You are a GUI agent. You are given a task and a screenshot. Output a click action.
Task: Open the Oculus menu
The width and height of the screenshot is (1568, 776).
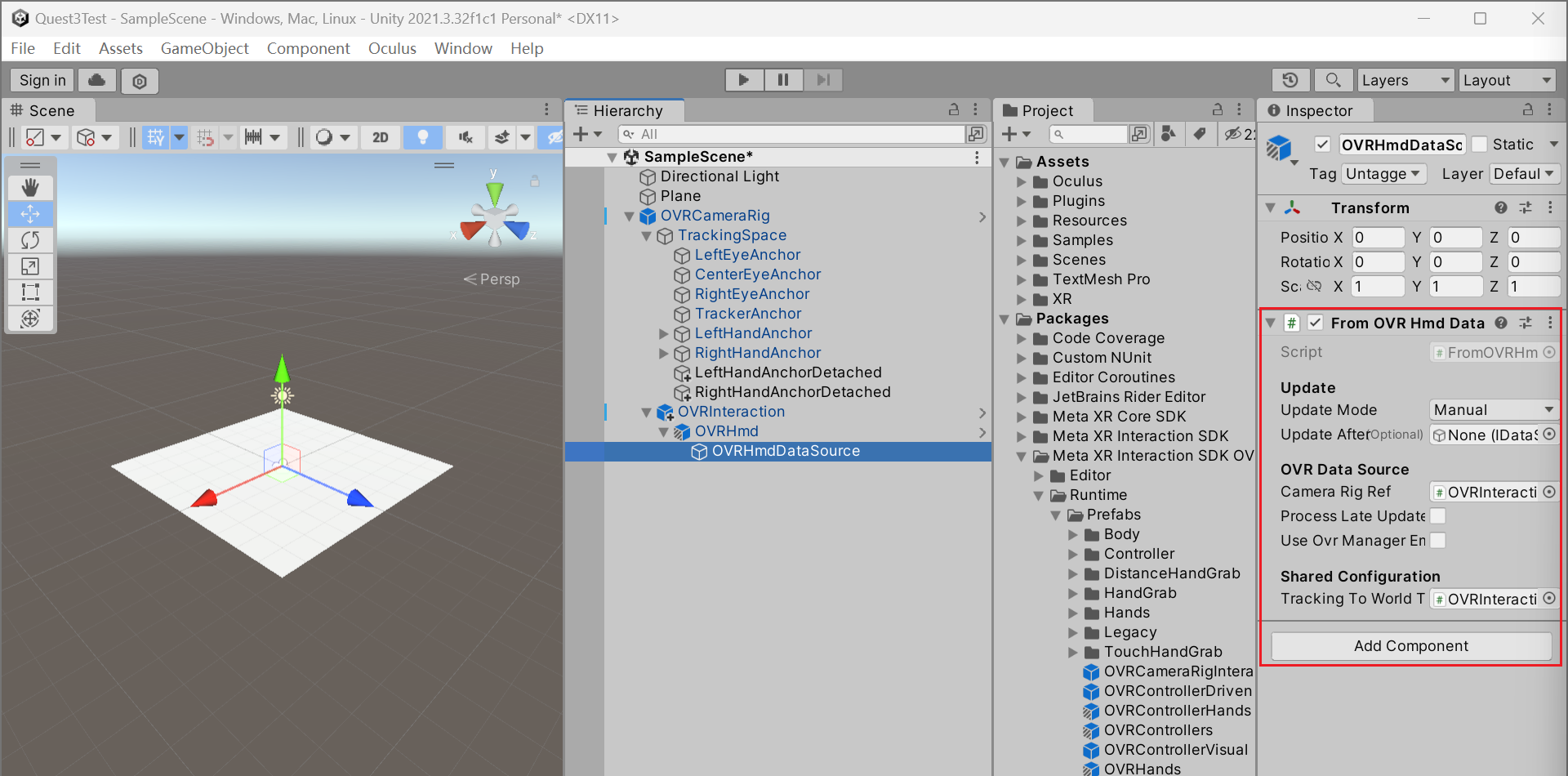[x=392, y=48]
